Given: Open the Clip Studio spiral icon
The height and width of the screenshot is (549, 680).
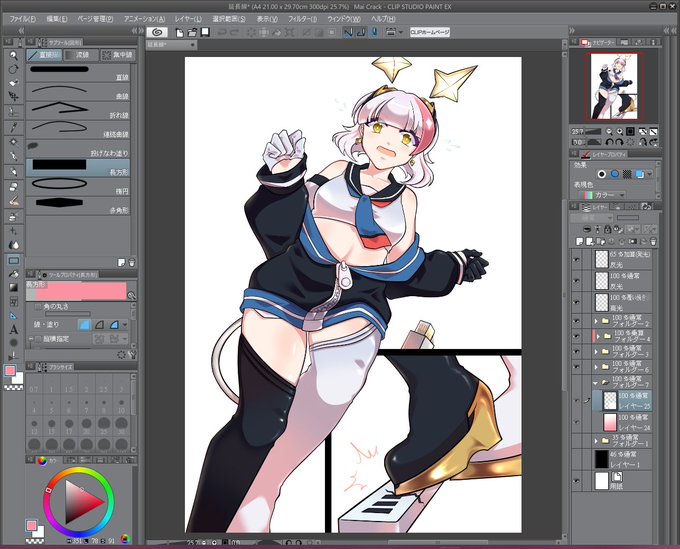Looking at the screenshot, I should coord(157,32).
